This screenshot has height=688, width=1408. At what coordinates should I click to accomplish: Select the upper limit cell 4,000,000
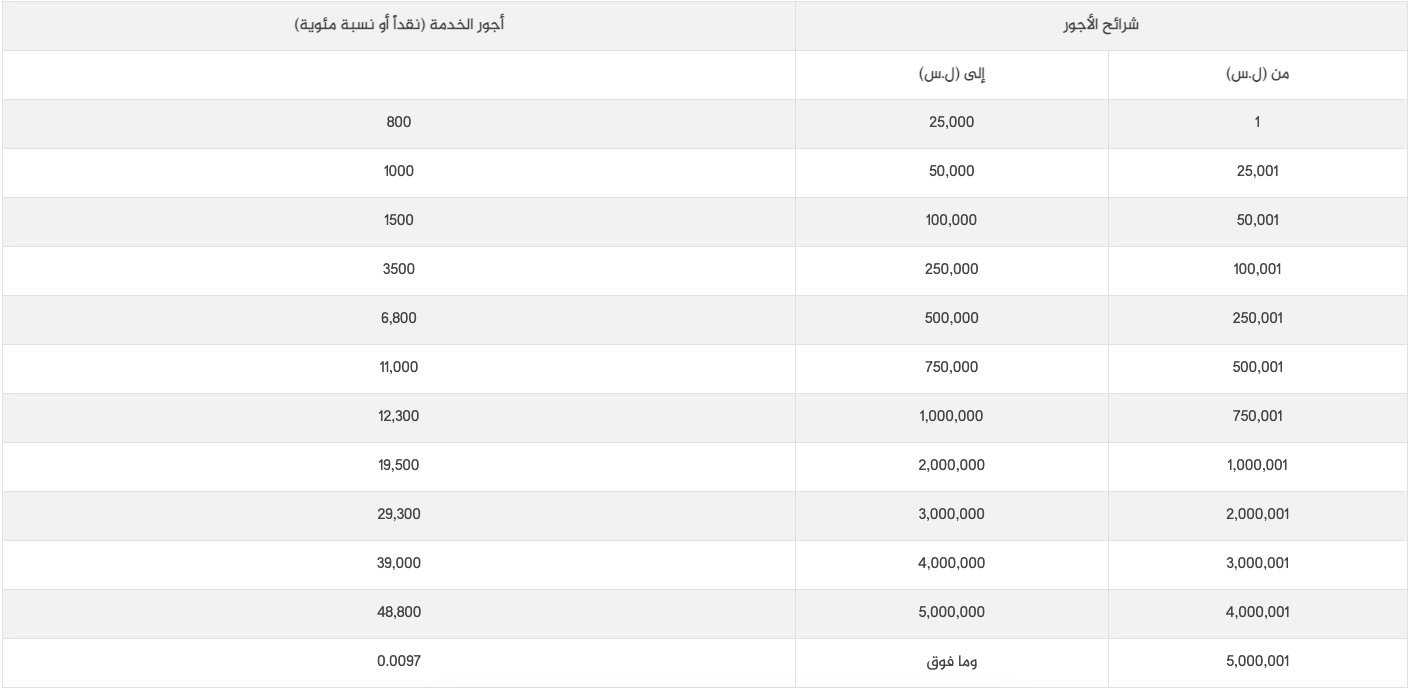coord(951,563)
